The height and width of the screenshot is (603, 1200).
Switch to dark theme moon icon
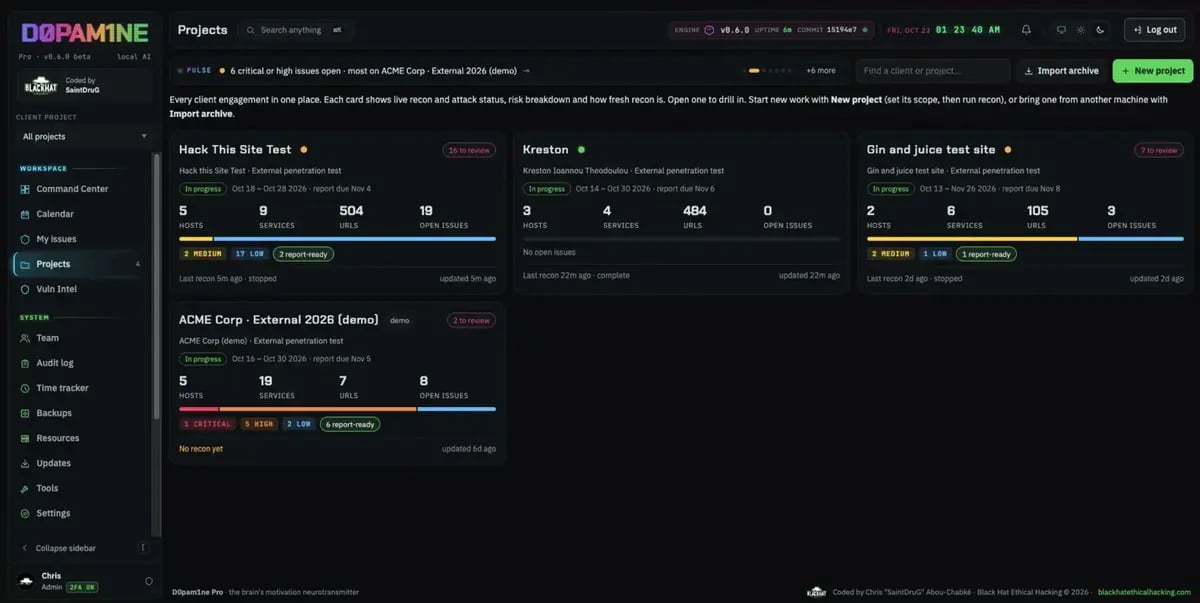point(1100,30)
